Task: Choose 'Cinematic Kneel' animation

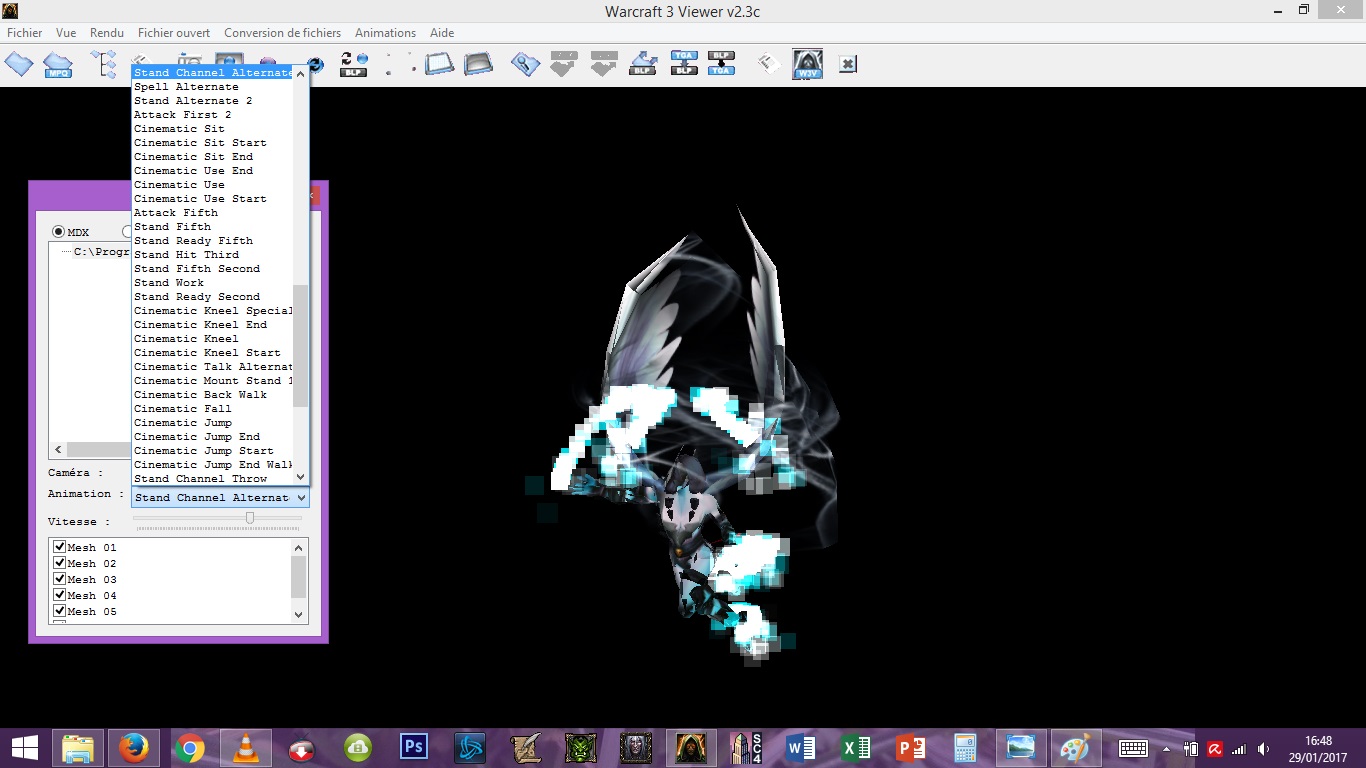Action: tap(213, 339)
